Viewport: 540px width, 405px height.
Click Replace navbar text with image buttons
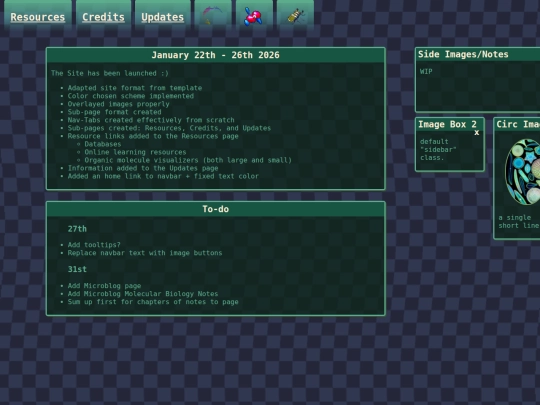coord(145,253)
